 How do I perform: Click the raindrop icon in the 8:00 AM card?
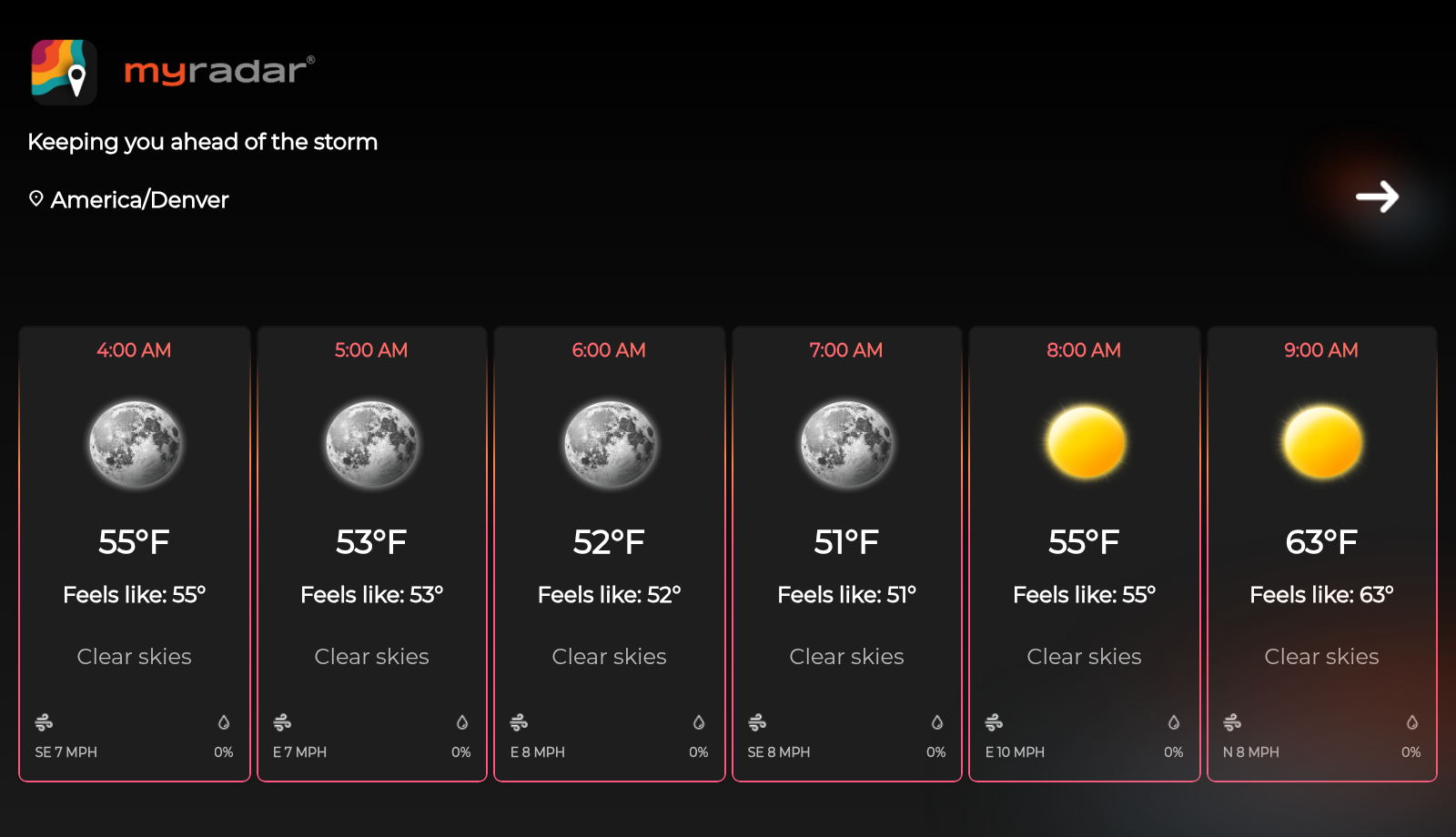pyautogui.click(x=1174, y=722)
